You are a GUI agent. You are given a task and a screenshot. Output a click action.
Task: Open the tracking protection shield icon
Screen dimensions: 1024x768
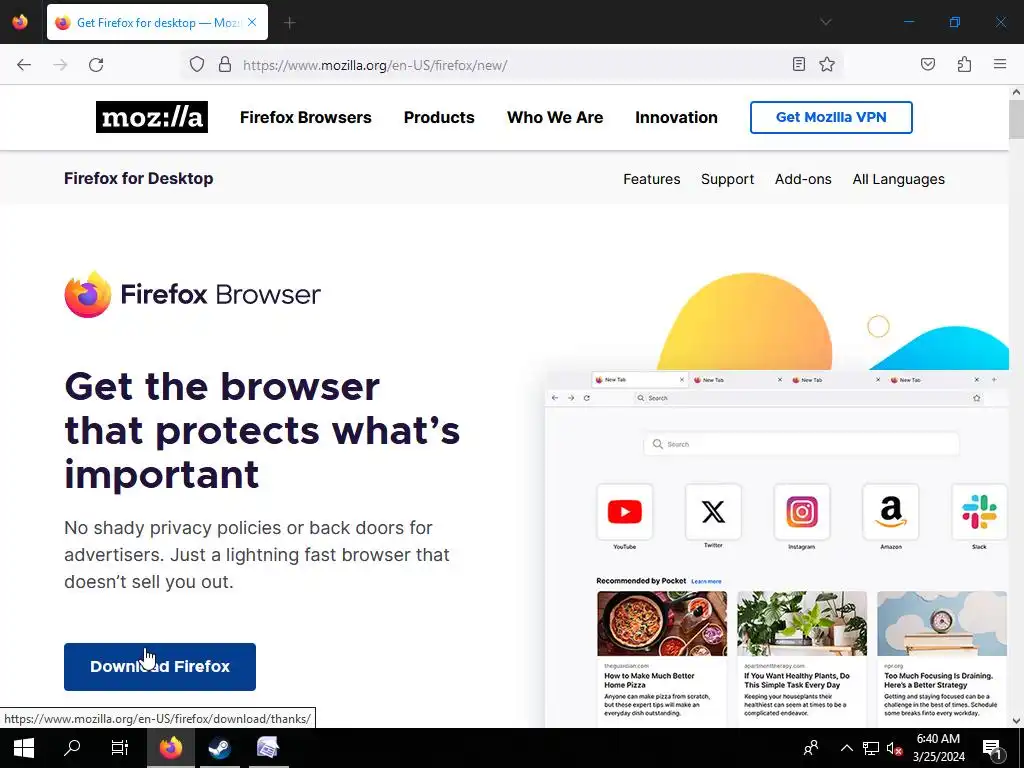197,65
